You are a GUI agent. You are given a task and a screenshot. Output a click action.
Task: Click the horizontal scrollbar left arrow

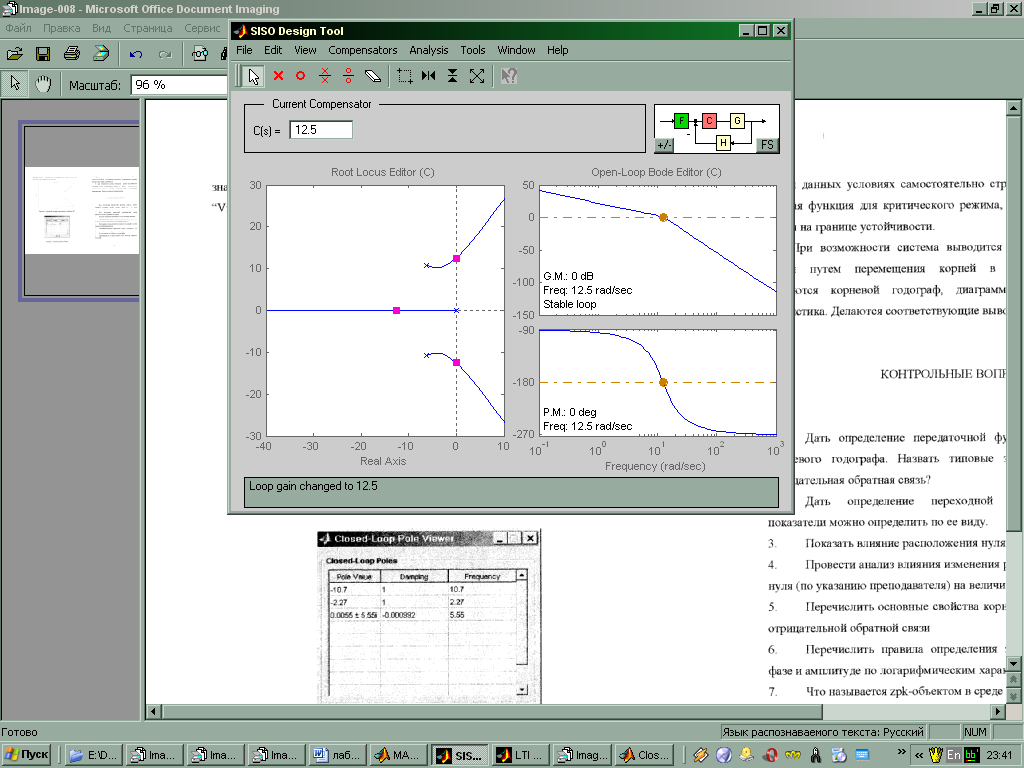153,711
